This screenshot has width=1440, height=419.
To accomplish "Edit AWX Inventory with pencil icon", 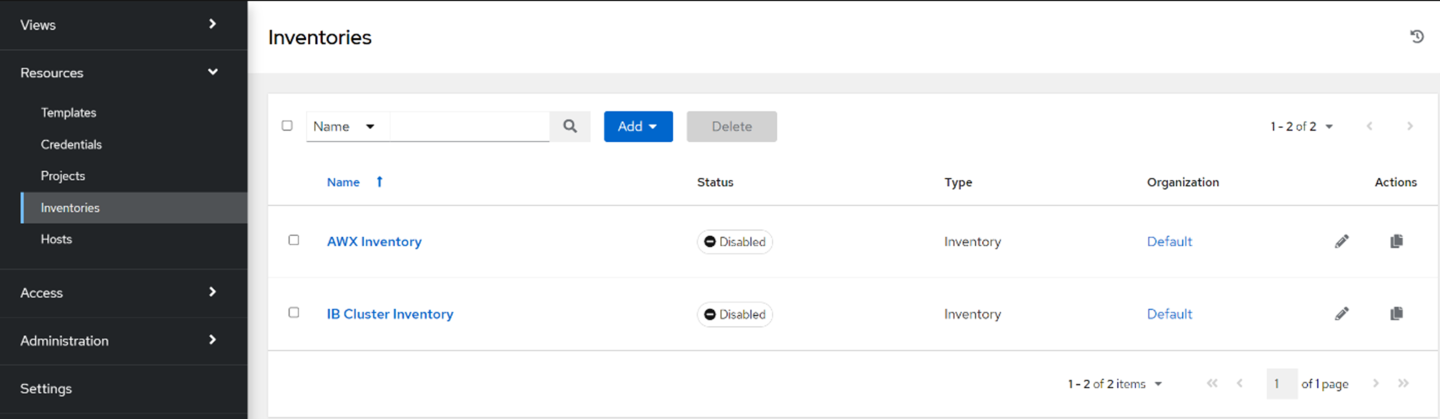I will [x=1342, y=241].
